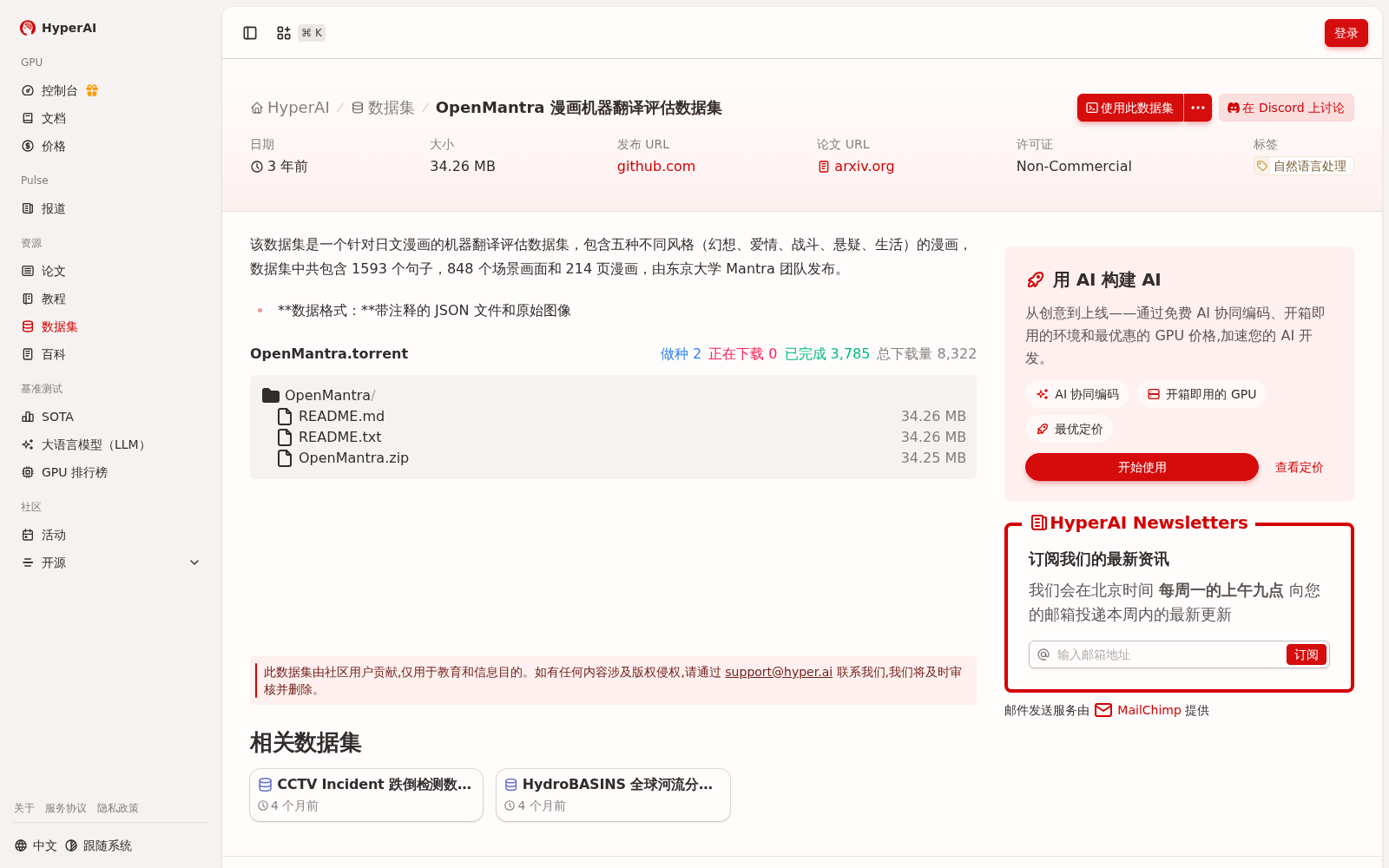Open the three-dots more options menu

point(1198,108)
